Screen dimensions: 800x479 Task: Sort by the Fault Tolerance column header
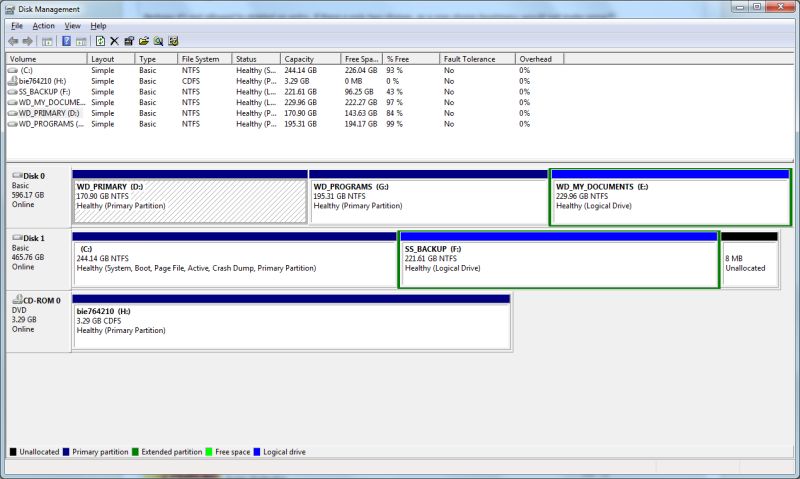click(x=477, y=59)
